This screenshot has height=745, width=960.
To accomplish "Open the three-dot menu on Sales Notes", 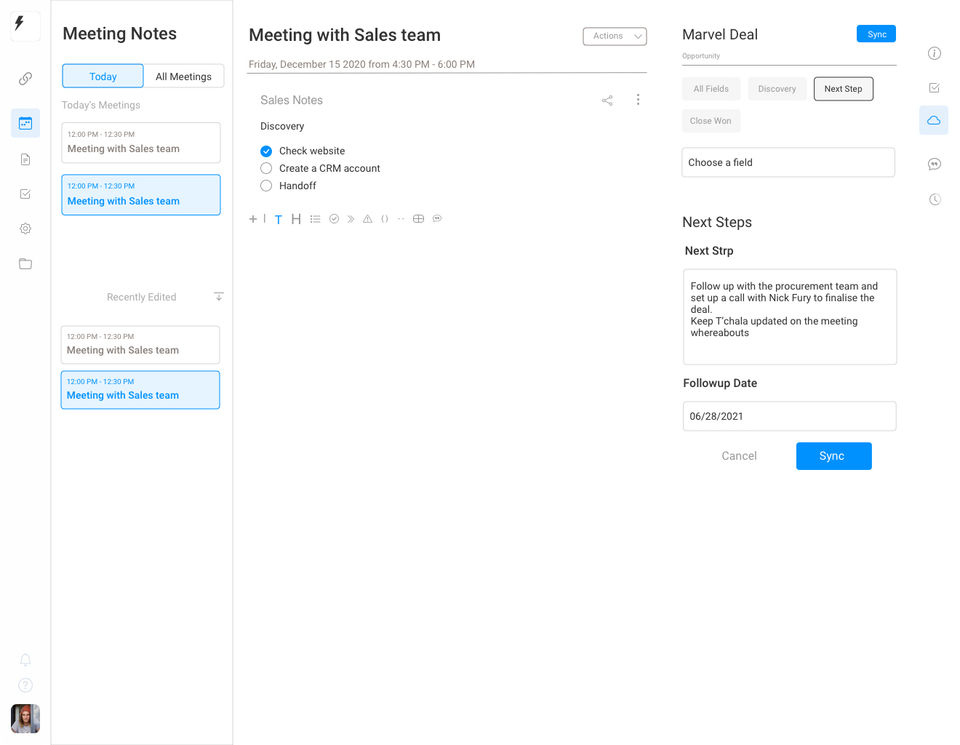I will click(x=638, y=100).
